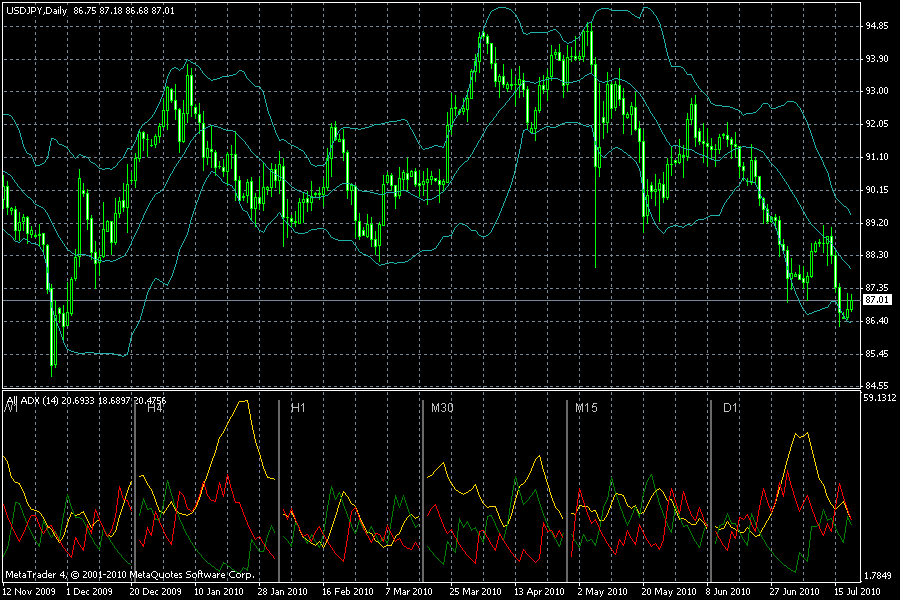Click the MetaTrader 4 copyright text
This screenshot has width=900, height=600.
coord(130,574)
